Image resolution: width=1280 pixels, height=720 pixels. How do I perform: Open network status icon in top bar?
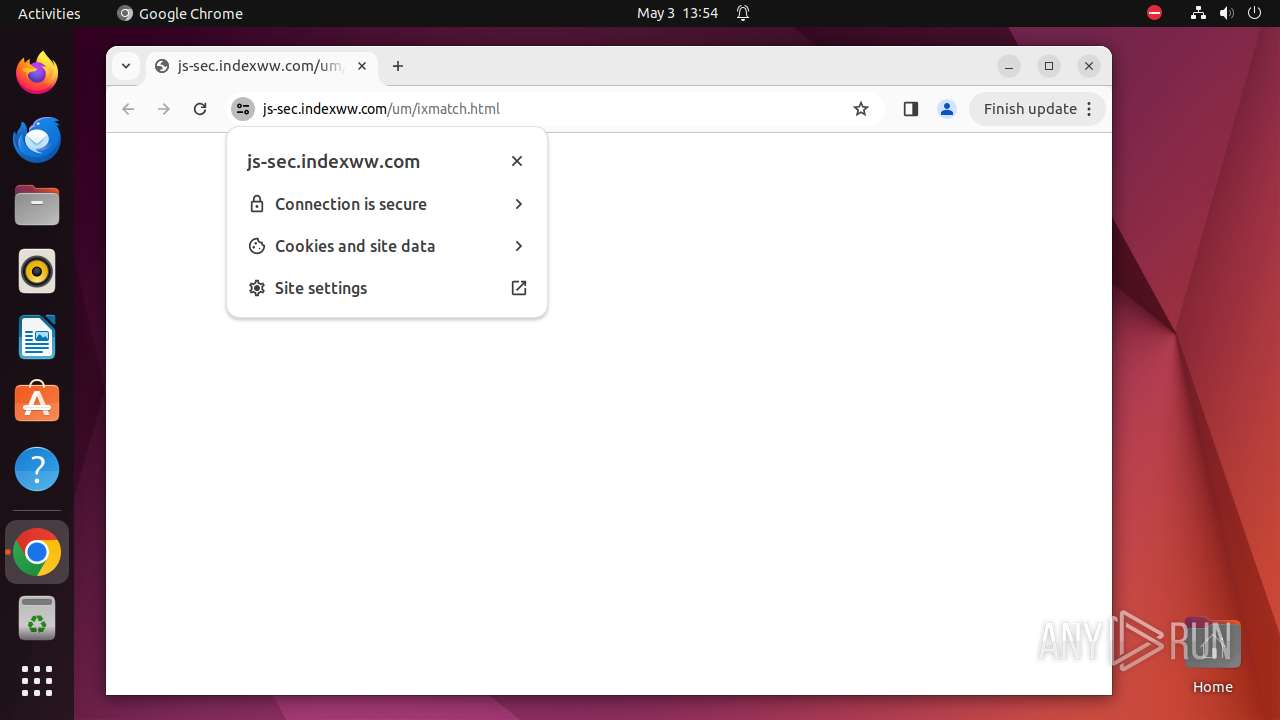(1198, 13)
